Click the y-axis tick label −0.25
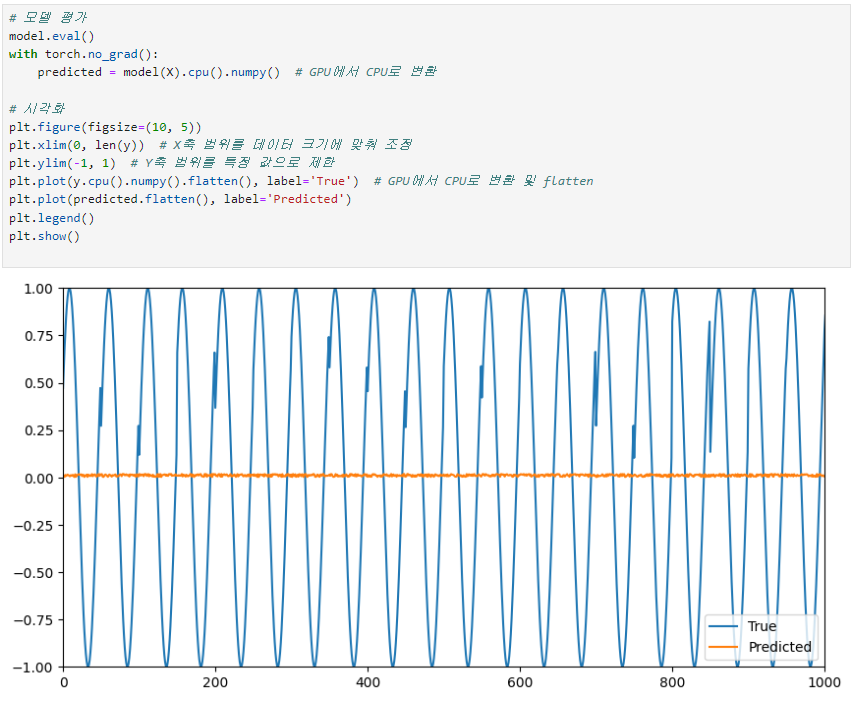 [33, 525]
